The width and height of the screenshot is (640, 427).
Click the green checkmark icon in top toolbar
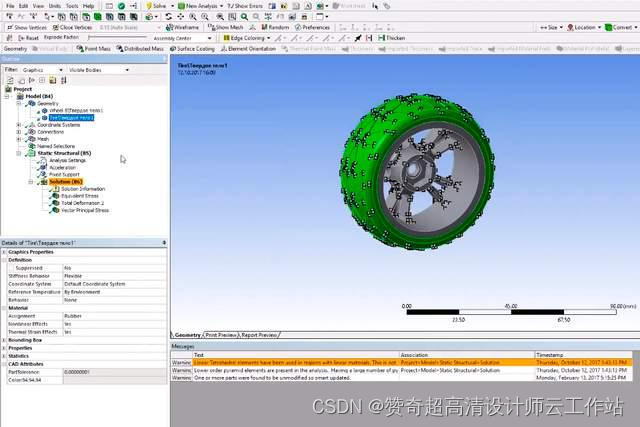tap(121, 6)
